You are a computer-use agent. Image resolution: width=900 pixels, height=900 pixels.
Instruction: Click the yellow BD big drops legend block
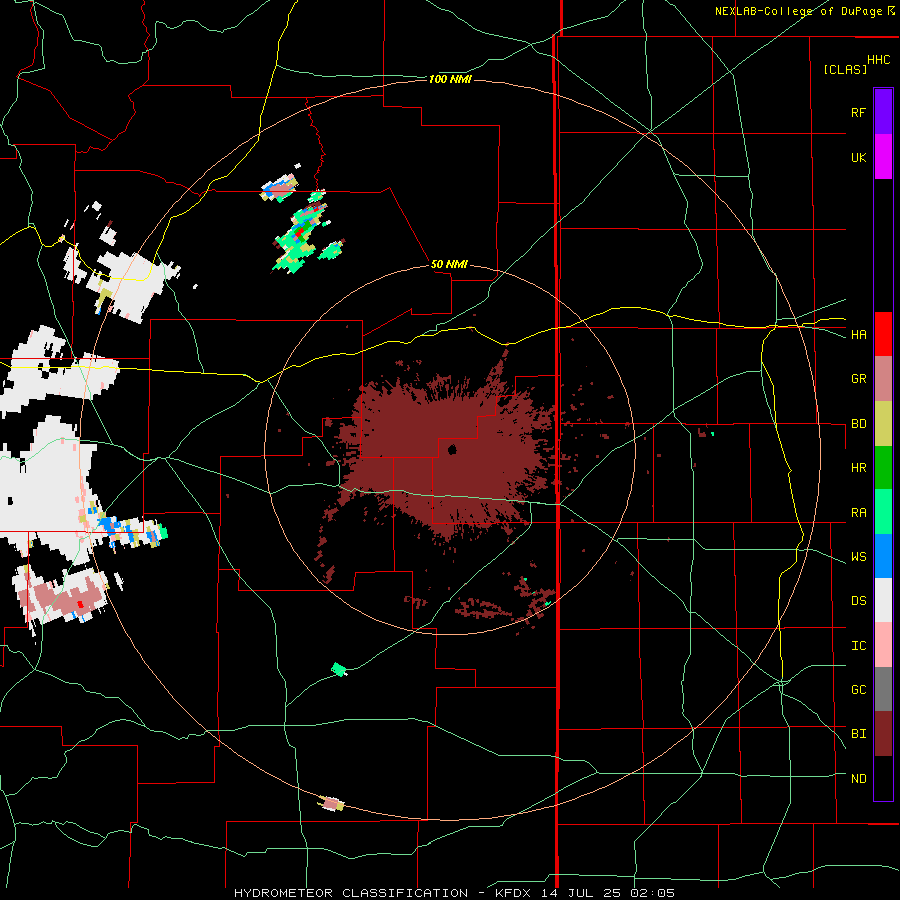tap(883, 424)
